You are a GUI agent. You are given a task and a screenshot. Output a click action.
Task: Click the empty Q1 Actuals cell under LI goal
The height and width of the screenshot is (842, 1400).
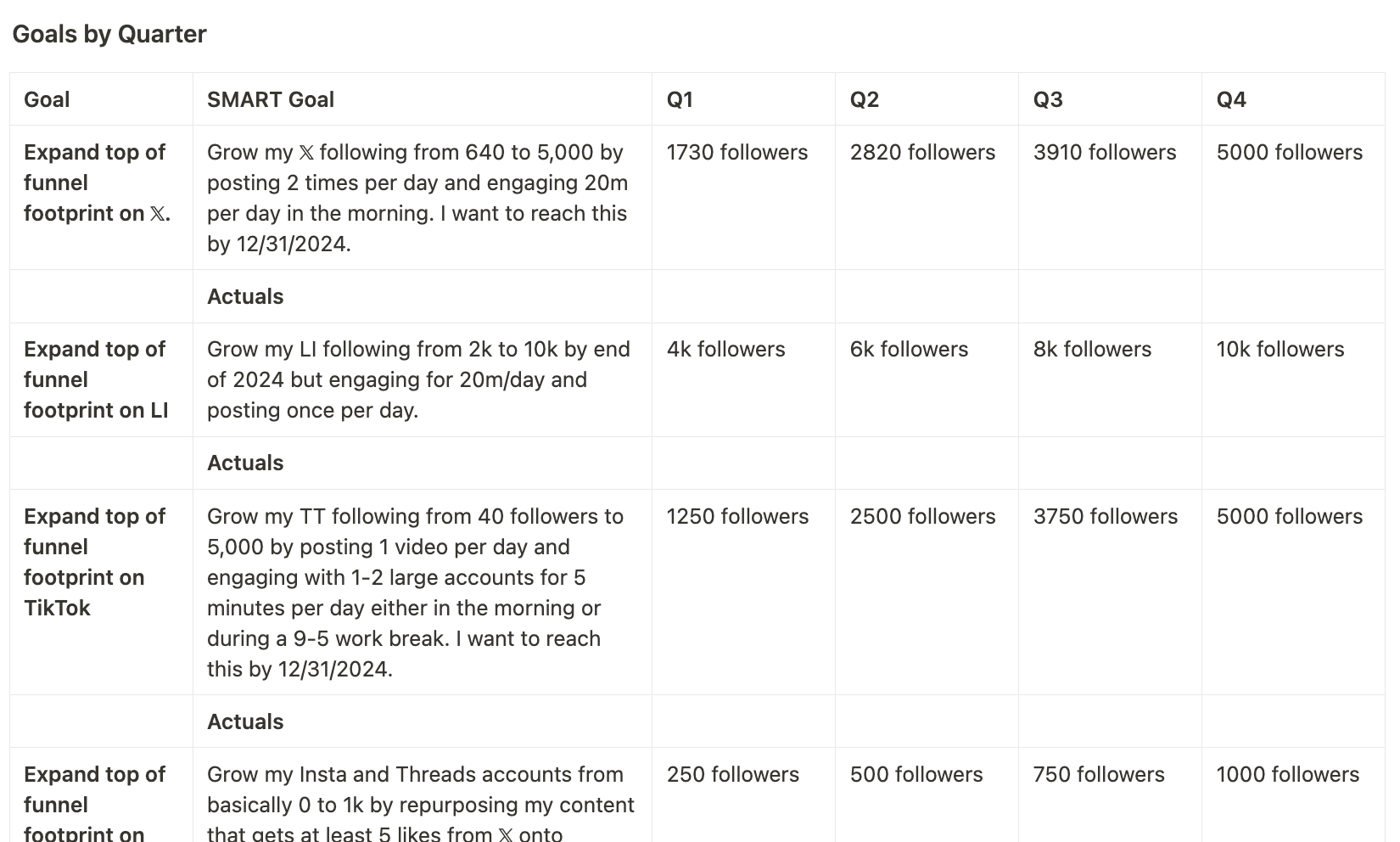tap(744, 463)
